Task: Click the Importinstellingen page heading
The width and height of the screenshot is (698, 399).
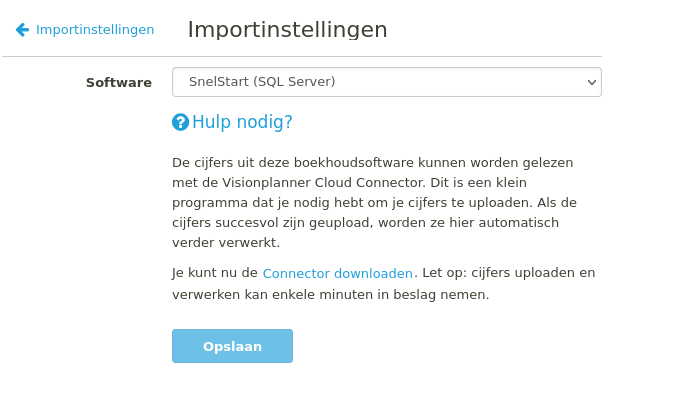Action: click(288, 30)
